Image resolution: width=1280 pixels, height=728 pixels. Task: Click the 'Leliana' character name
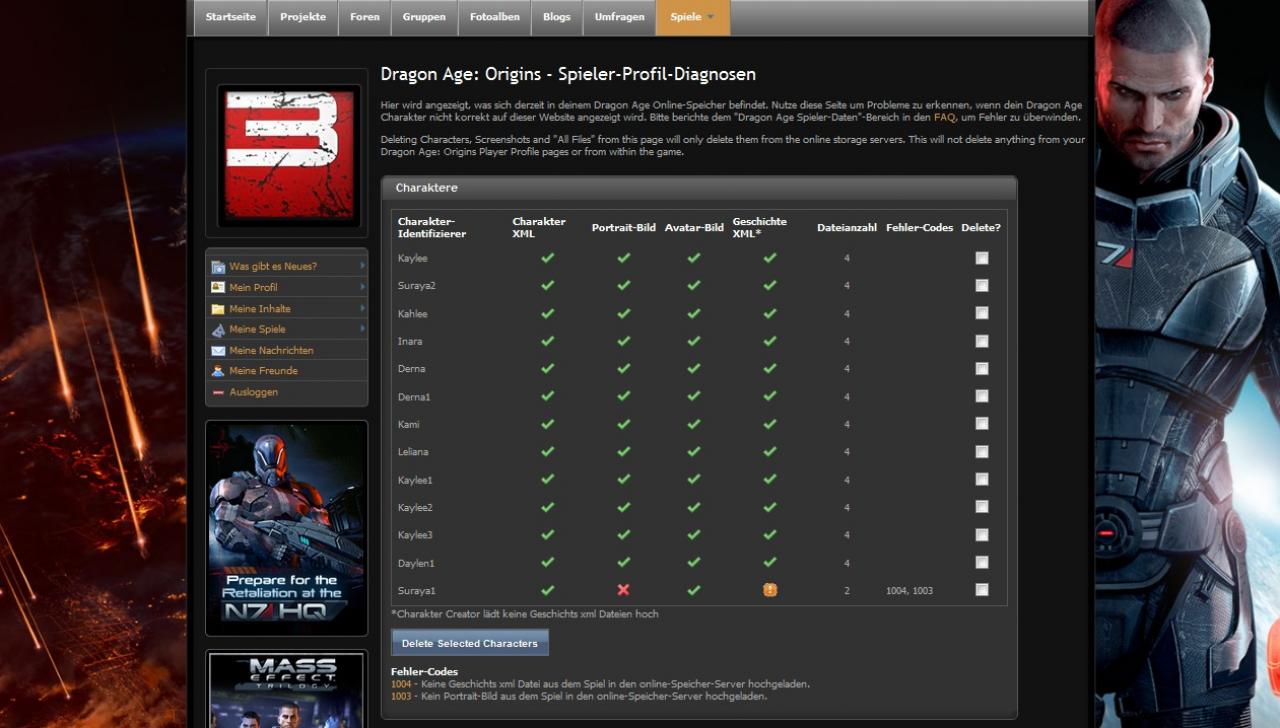pos(415,452)
